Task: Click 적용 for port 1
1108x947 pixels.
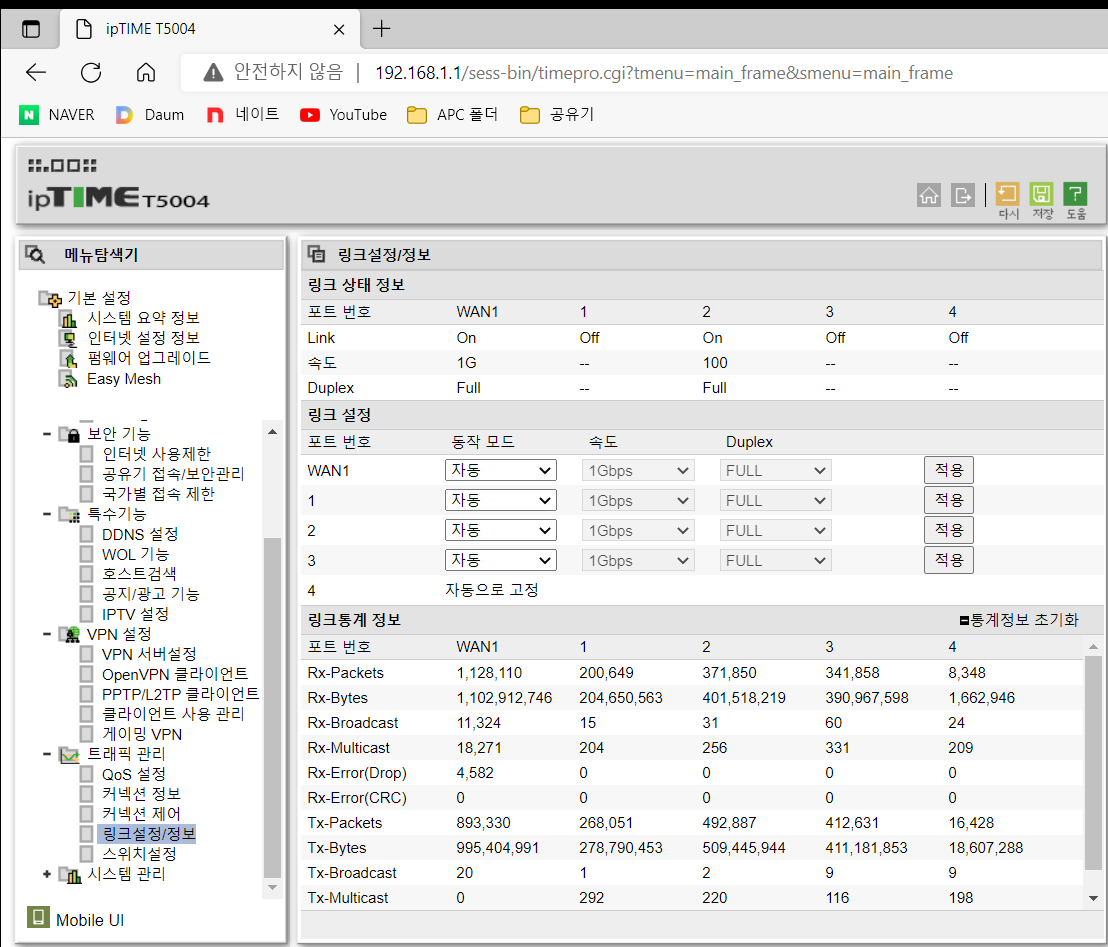Action: point(948,500)
